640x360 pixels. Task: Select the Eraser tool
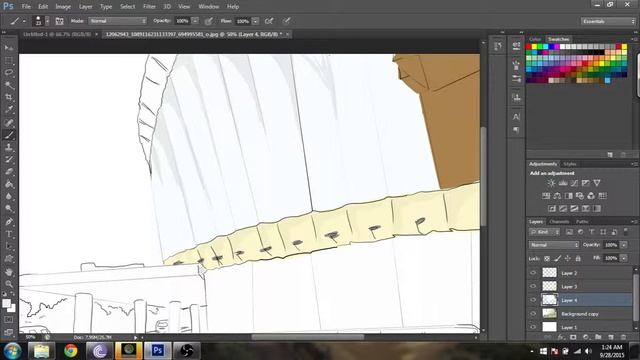[x=9, y=171]
